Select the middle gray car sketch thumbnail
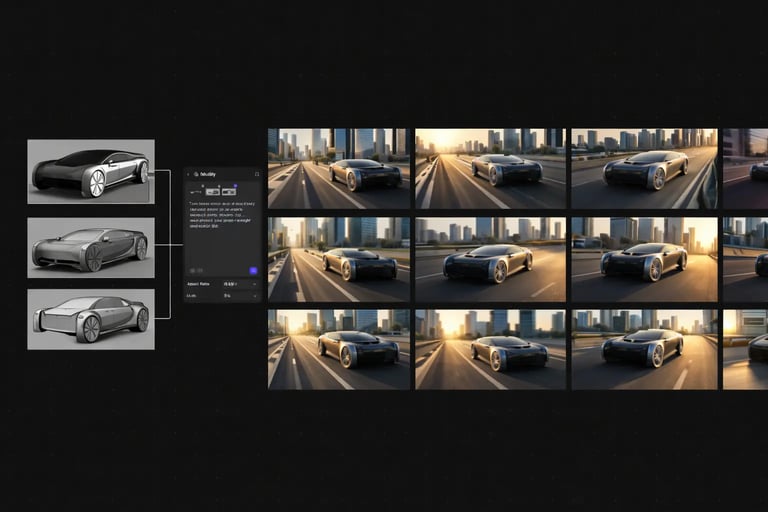The height and width of the screenshot is (512, 768). click(x=91, y=248)
